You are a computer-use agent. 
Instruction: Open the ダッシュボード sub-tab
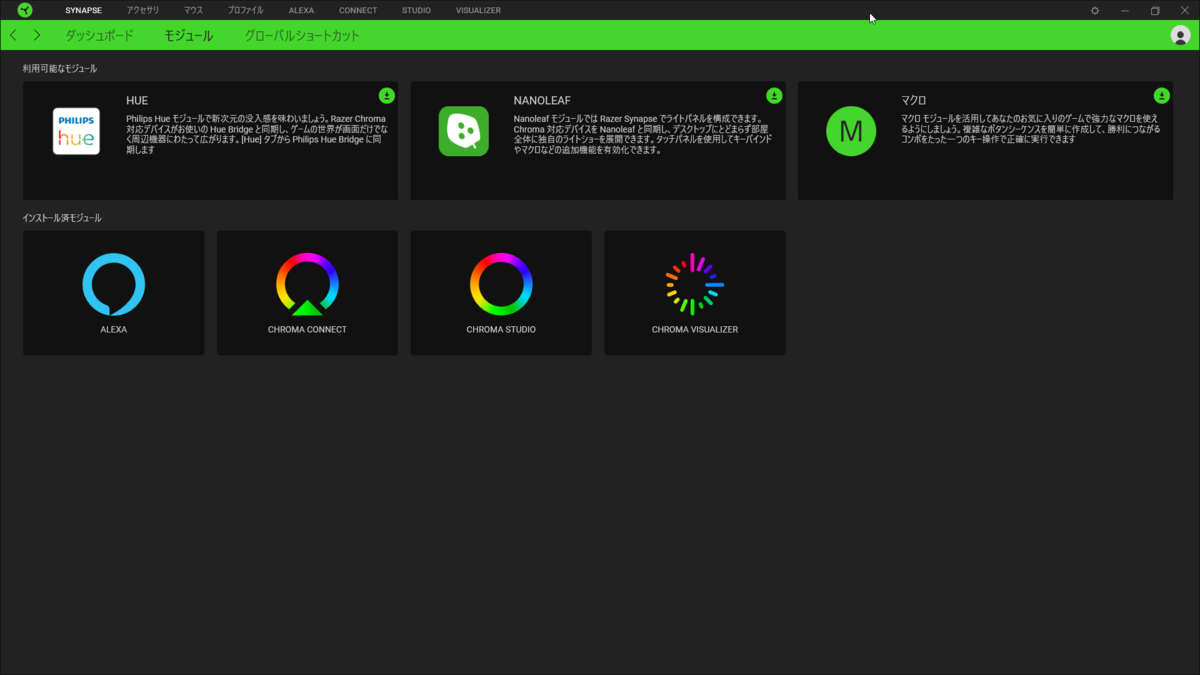pyautogui.click(x=99, y=35)
